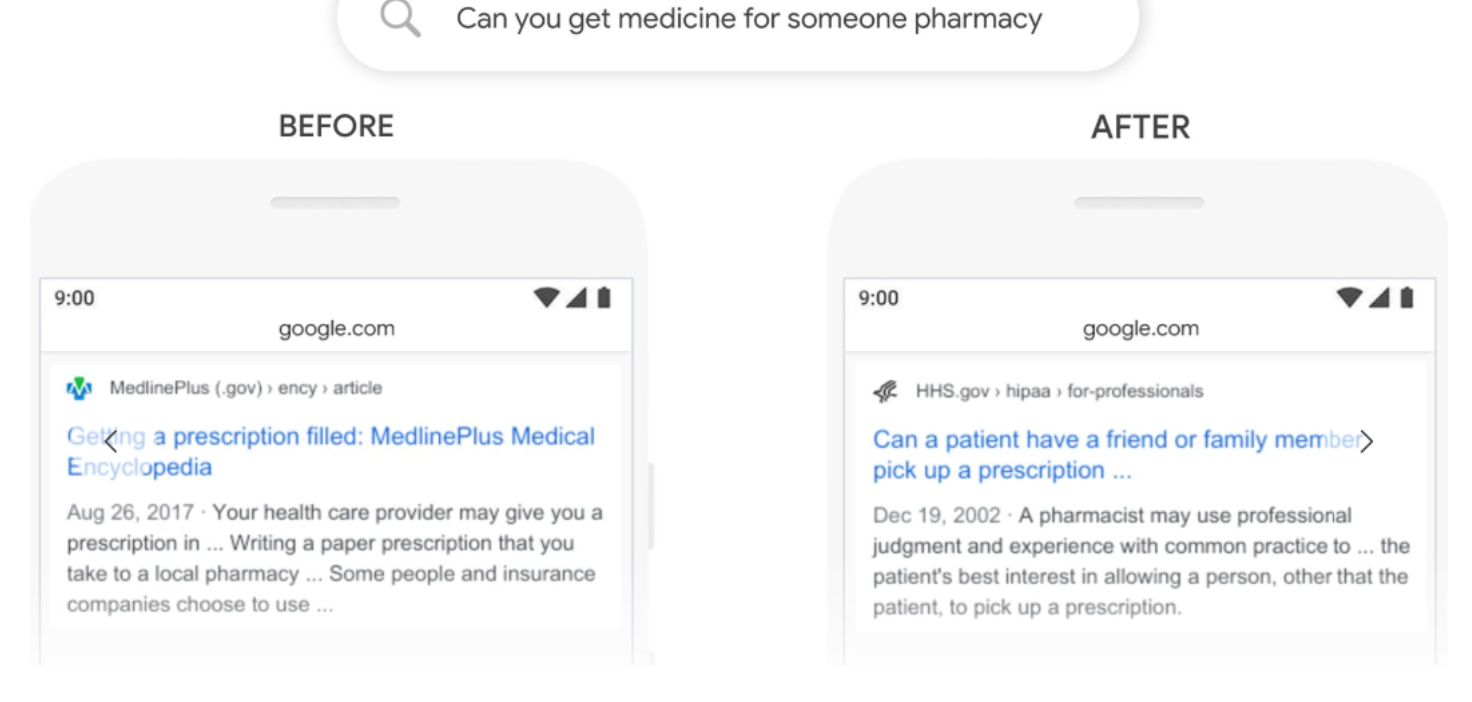Click the BEFORE heading label
1472x702 pixels.
tap(336, 126)
